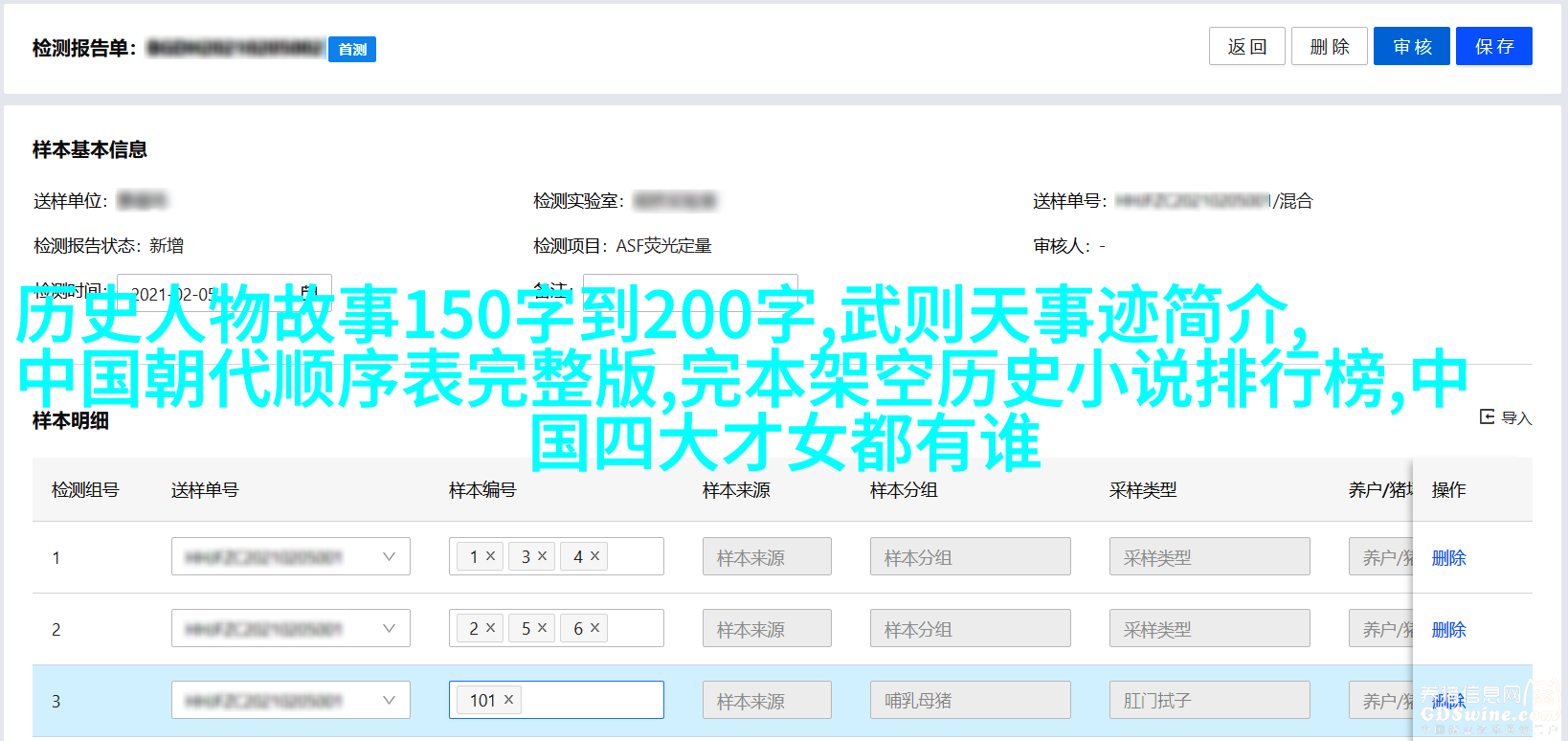Remove sample tag 5 in row 2
This screenshot has height=741, width=1568.
pos(542,628)
